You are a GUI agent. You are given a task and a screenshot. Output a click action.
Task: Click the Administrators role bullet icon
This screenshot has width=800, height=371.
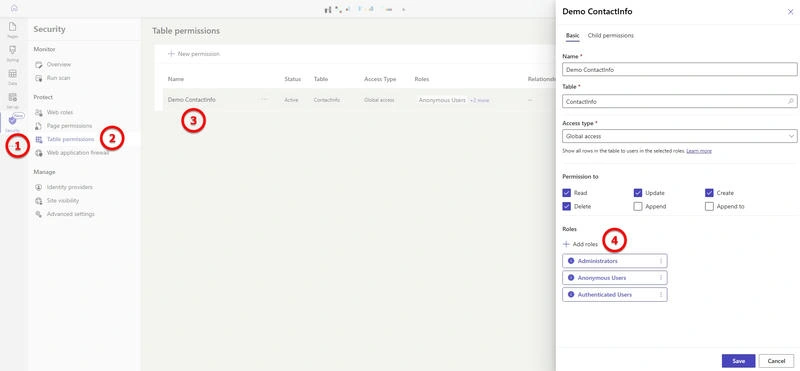571,261
